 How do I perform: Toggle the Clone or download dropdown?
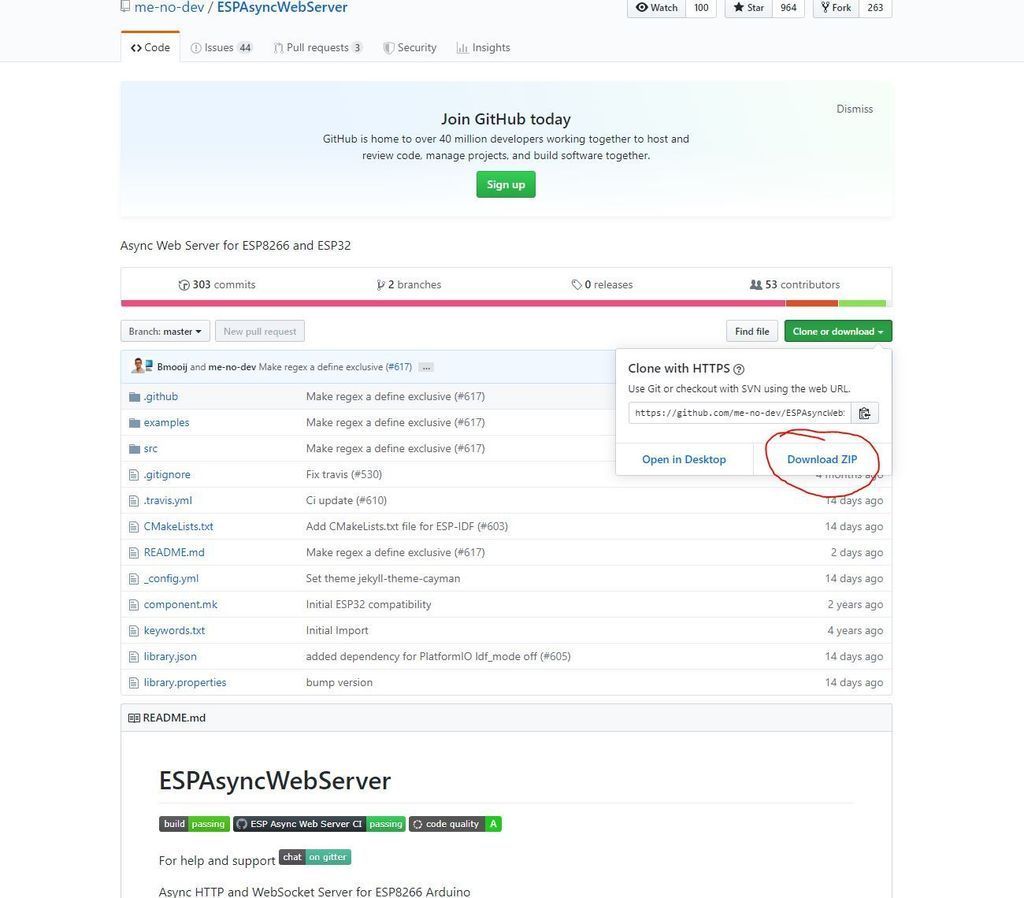pos(838,331)
